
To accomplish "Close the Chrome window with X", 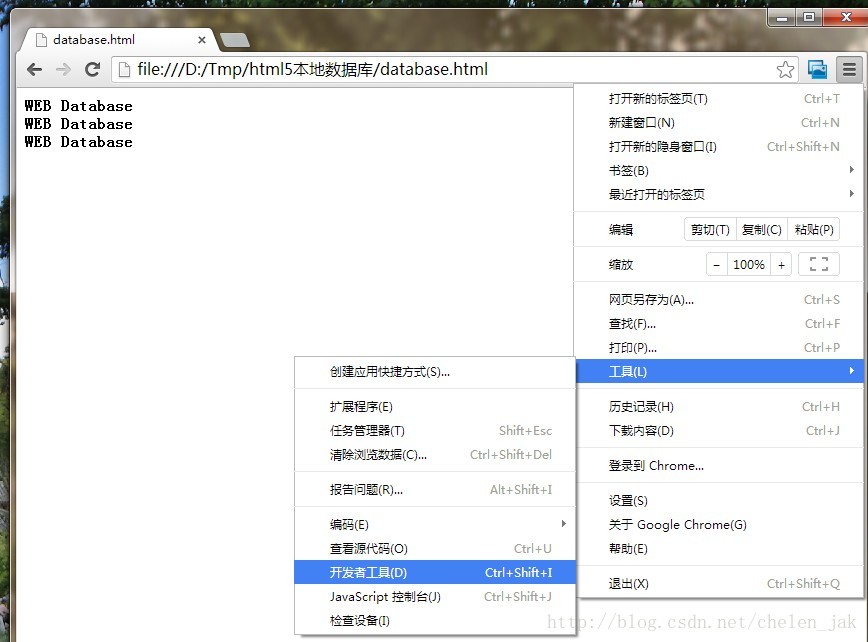I will point(845,18).
